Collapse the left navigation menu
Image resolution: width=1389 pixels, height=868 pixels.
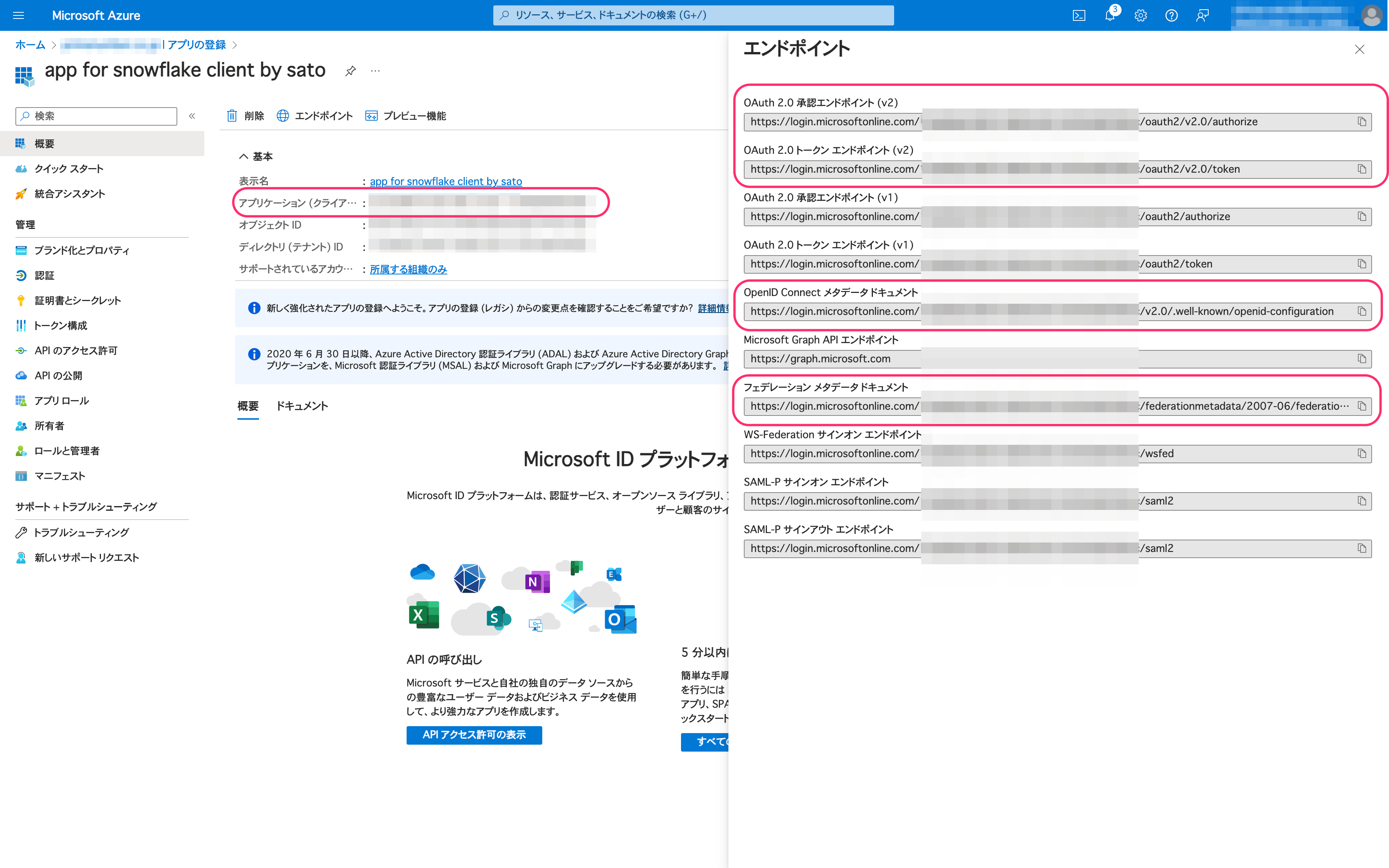pyautogui.click(x=192, y=116)
